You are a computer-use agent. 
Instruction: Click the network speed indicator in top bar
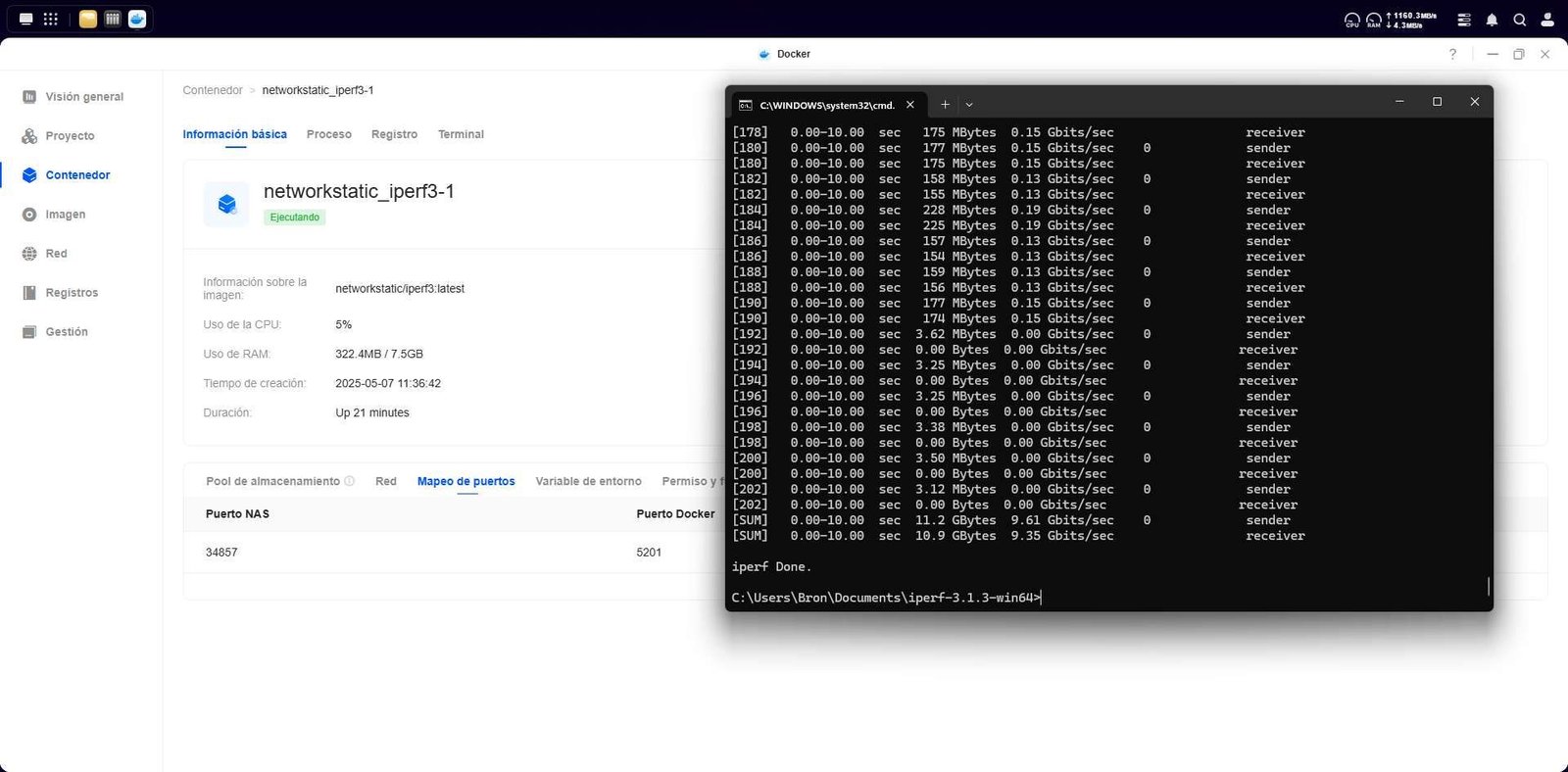[x=1411, y=20]
